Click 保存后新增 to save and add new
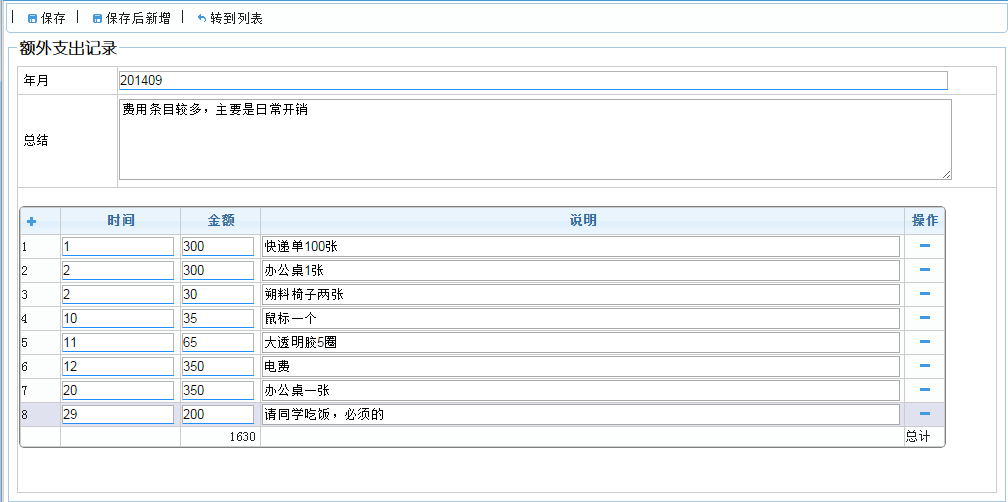The image size is (1008, 502). (130, 18)
